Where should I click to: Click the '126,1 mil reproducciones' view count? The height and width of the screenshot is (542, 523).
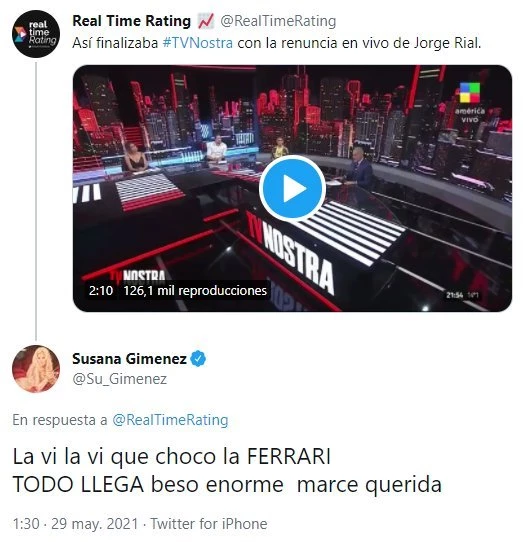195,290
